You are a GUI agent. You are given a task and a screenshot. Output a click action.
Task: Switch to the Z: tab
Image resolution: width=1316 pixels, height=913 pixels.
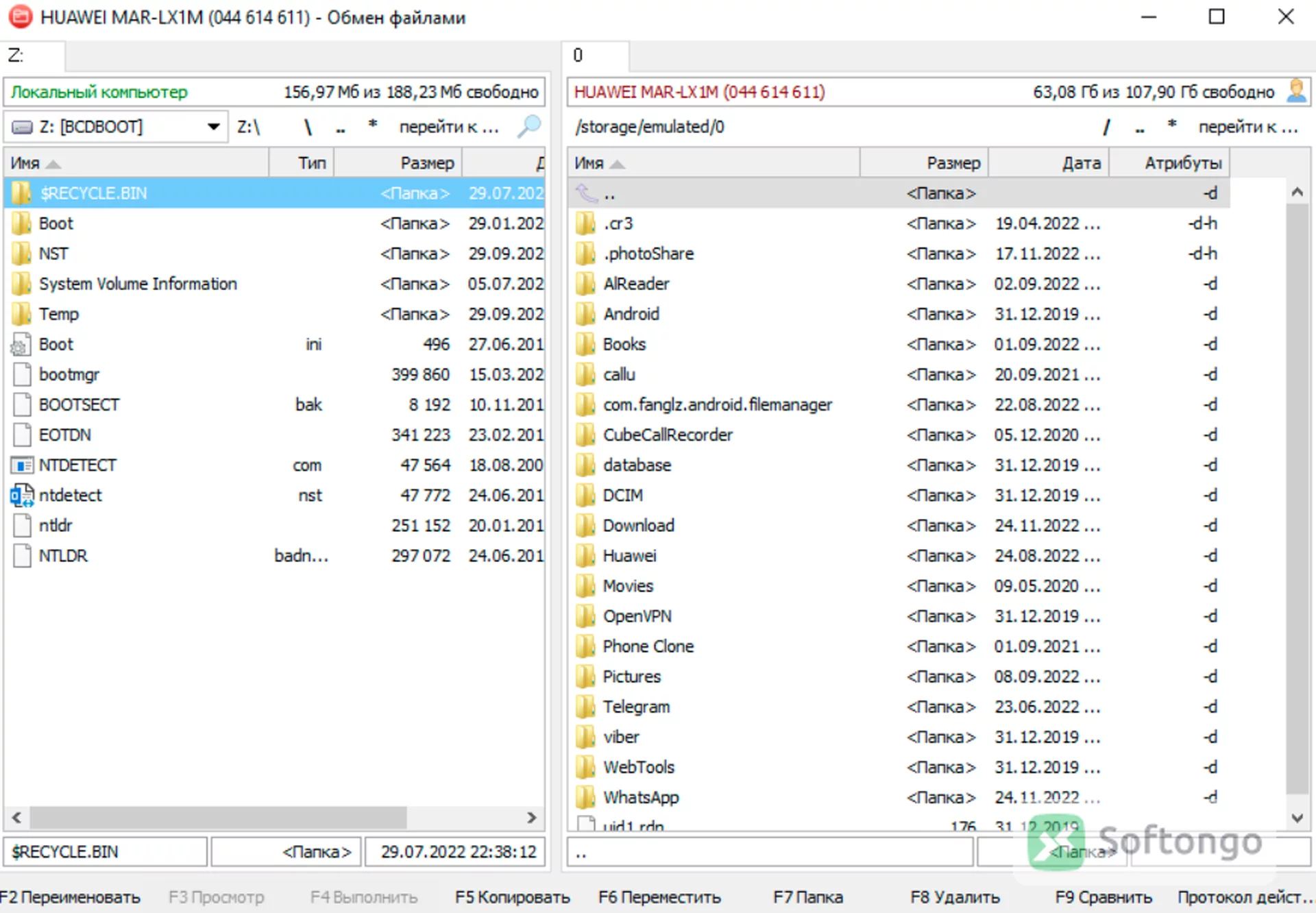point(34,55)
